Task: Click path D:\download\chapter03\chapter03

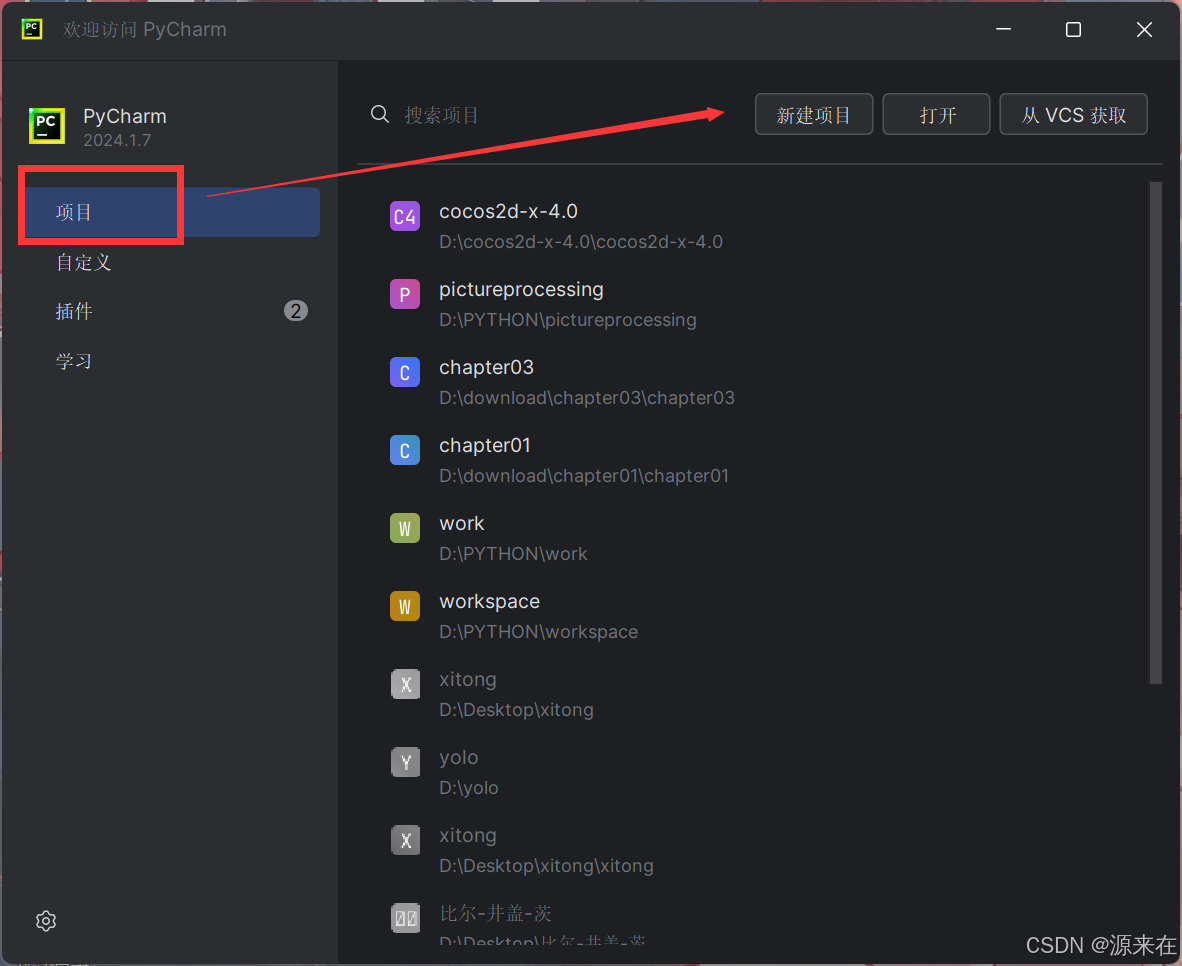Action: pos(586,397)
